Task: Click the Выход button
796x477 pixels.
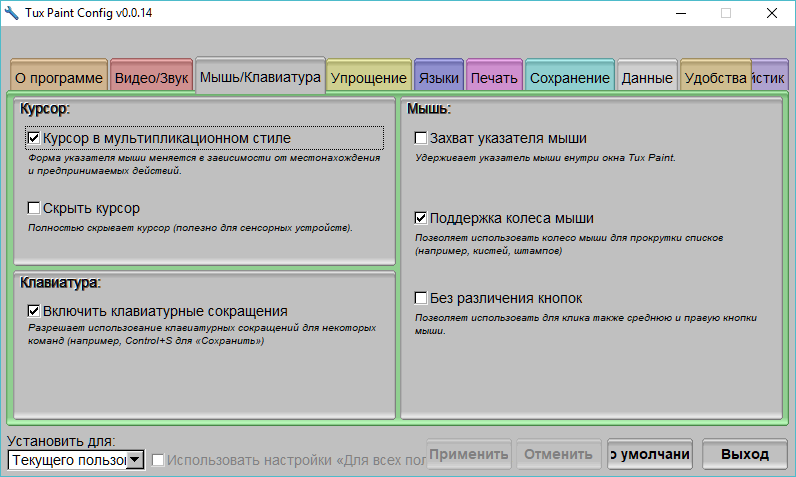Action: [745, 454]
